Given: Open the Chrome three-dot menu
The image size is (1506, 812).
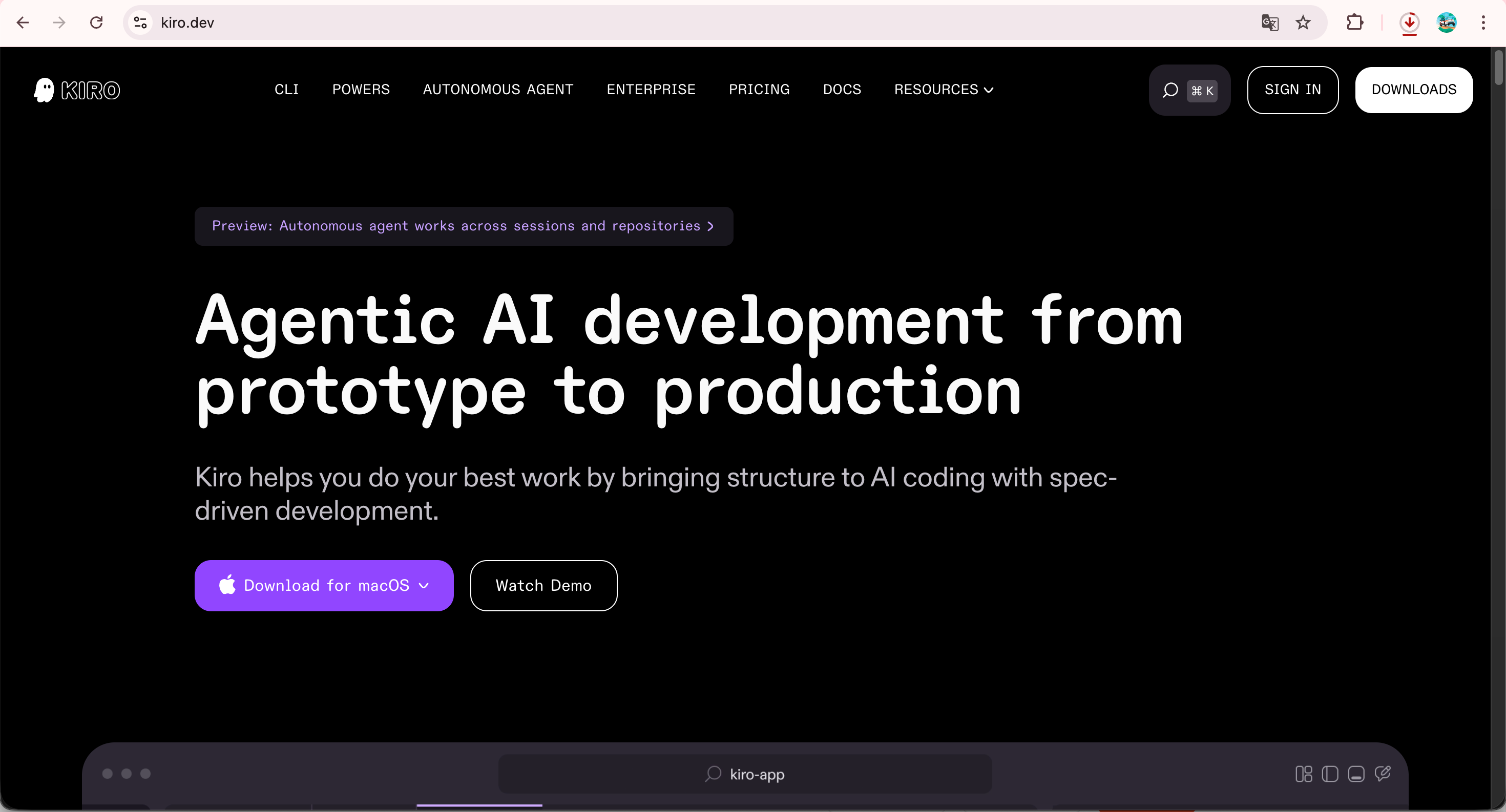Looking at the screenshot, I should point(1483,23).
